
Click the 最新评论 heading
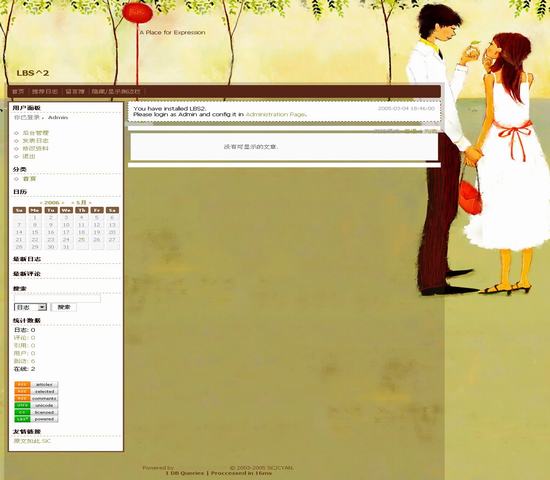(27, 273)
